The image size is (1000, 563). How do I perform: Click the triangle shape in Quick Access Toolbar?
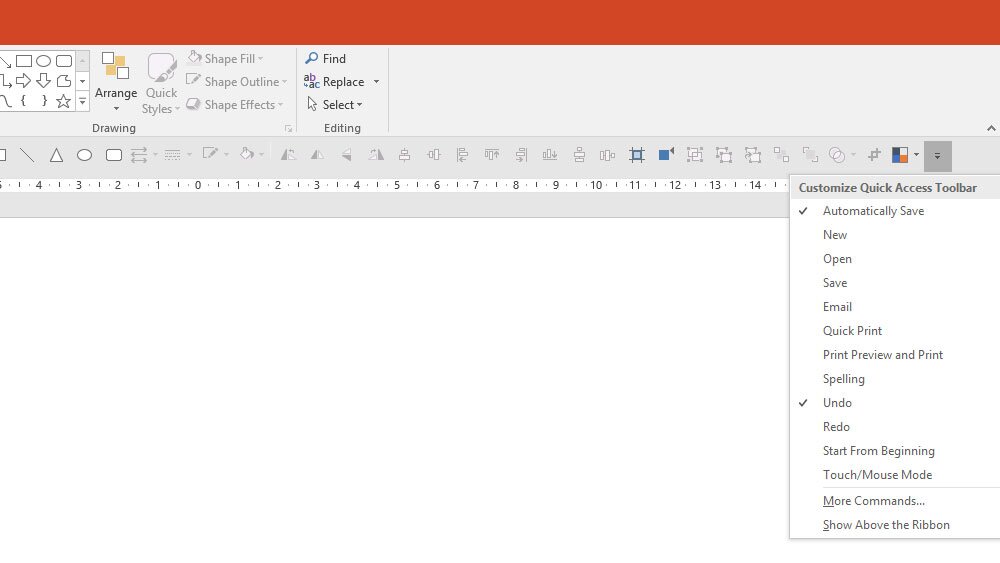56,155
